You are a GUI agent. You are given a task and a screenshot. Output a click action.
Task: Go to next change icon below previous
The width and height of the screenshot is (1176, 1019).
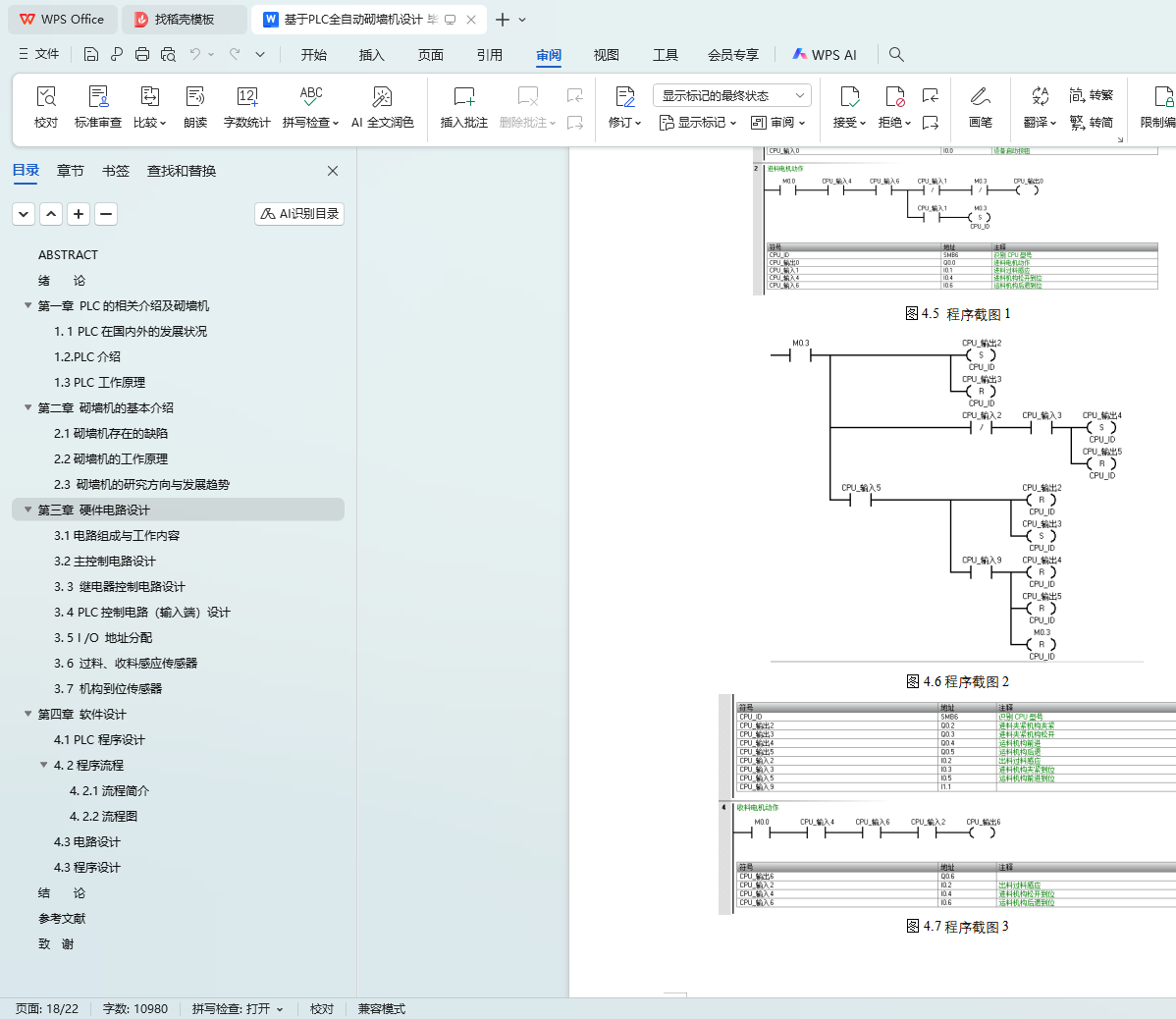(930, 122)
